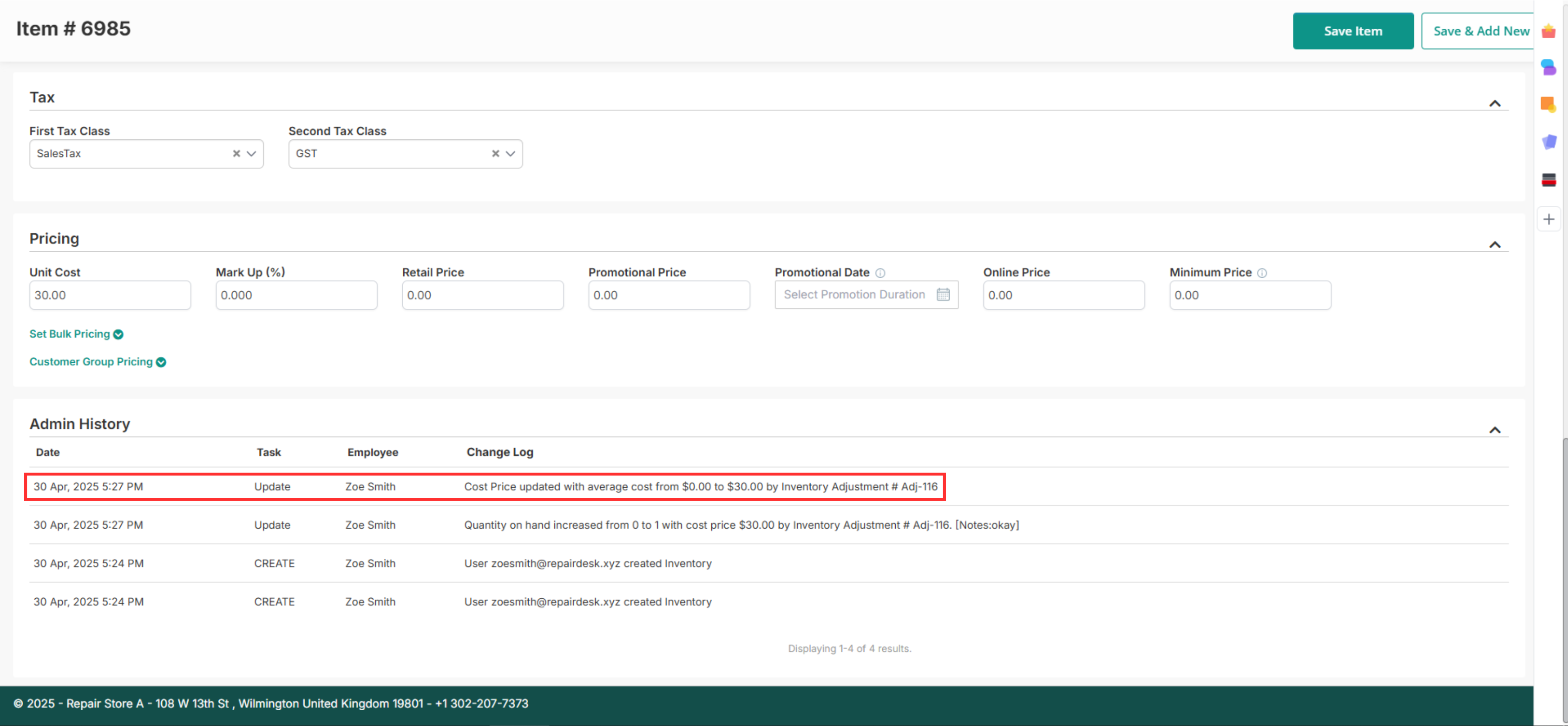Open the red-black stacked bars sidebar icon
Image resolution: width=1568 pixels, height=726 pixels.
coord(1548,179)
